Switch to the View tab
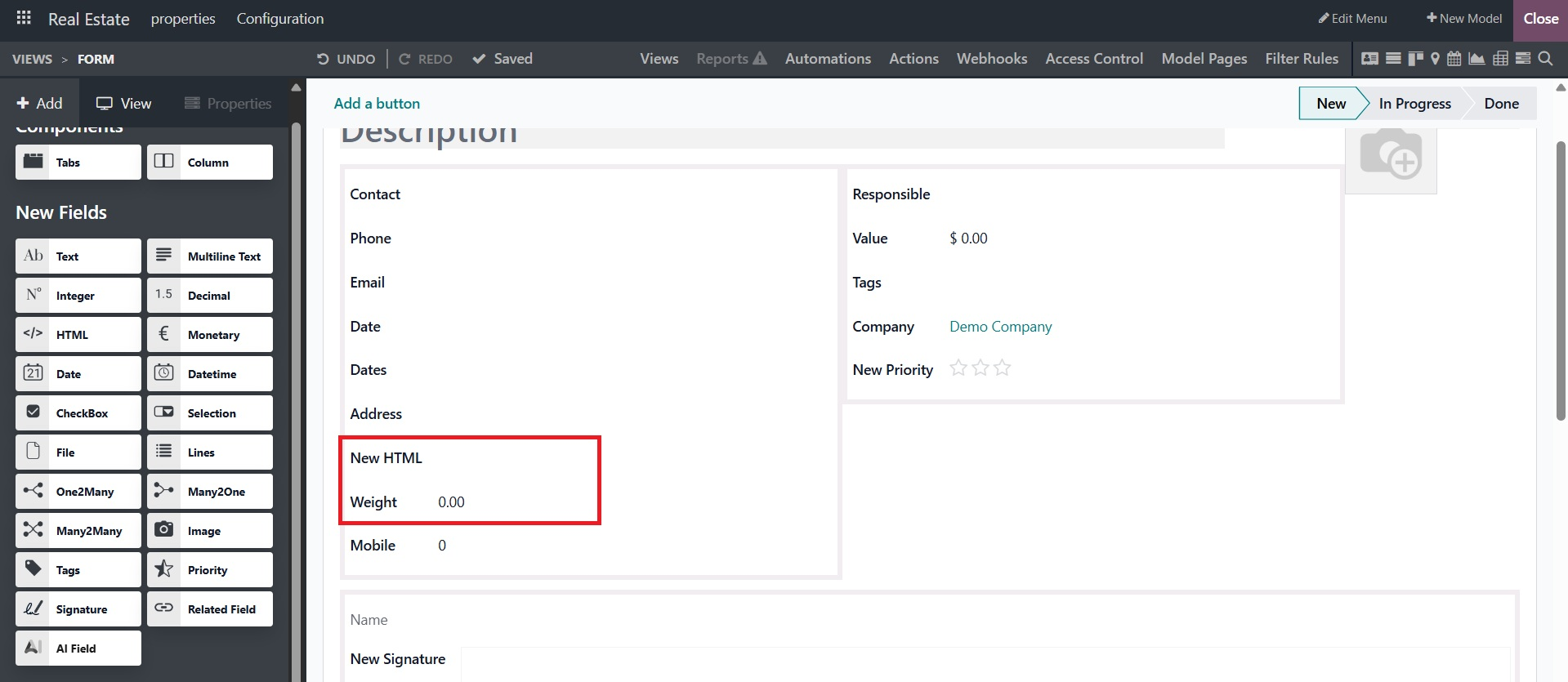The width and height of the screenshot is (1568, 682). pyautogui.click(x=124, y=104)
